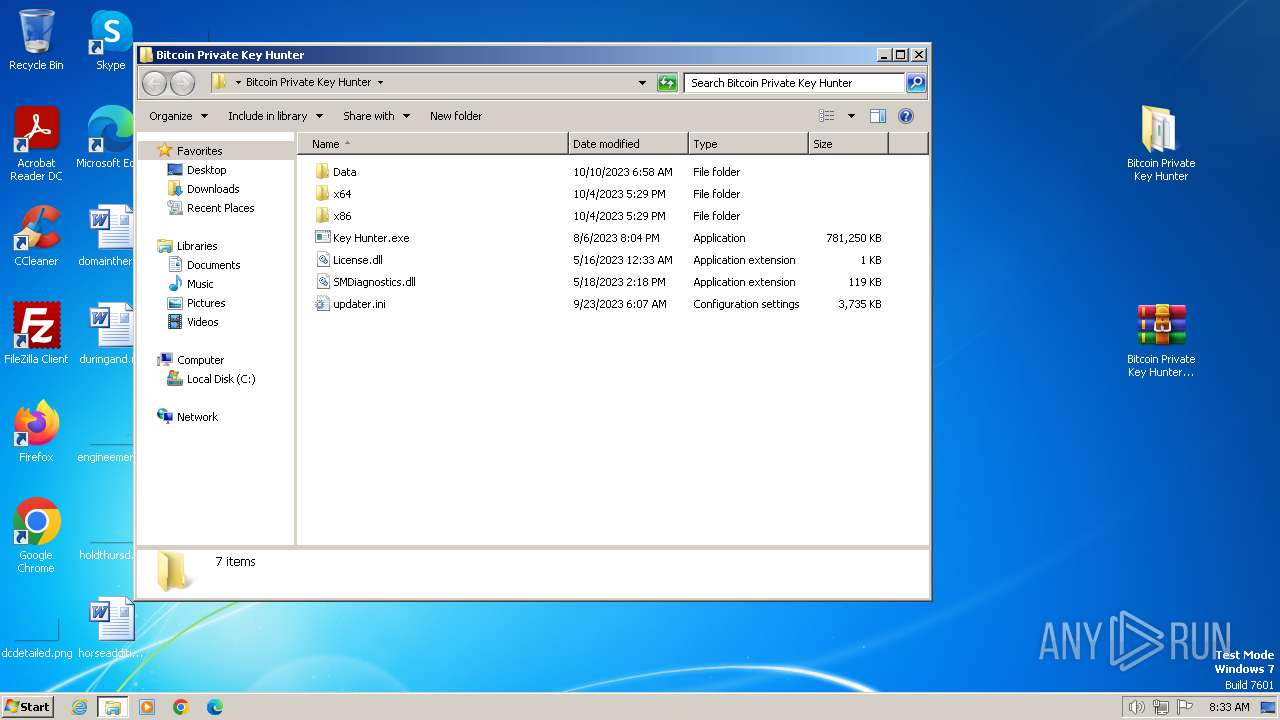Click the Start button
The height and width of the screenshot is (720, 1280).
[27, 707]
